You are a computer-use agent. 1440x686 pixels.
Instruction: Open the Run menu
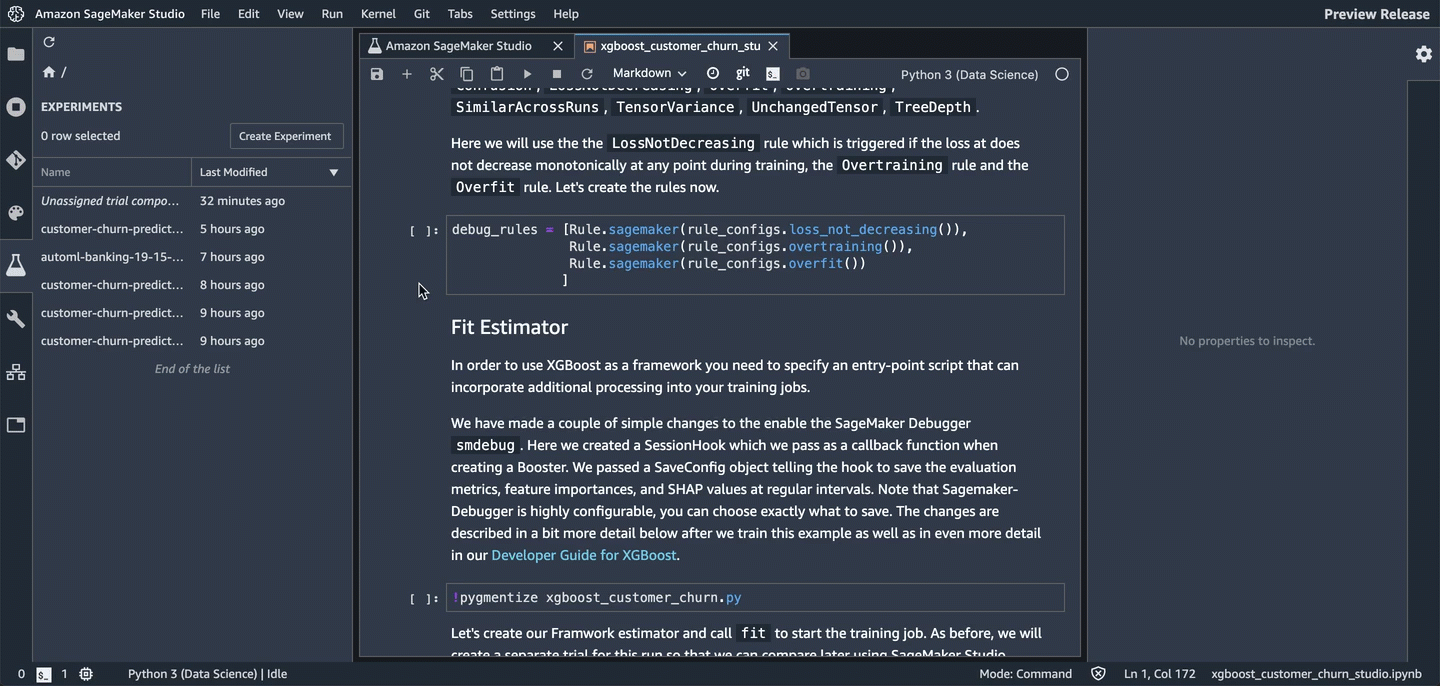click(x=332, y=14)
